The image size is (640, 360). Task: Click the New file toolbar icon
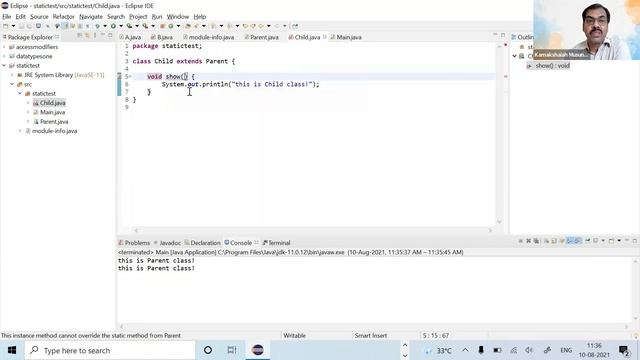point(5,26)
